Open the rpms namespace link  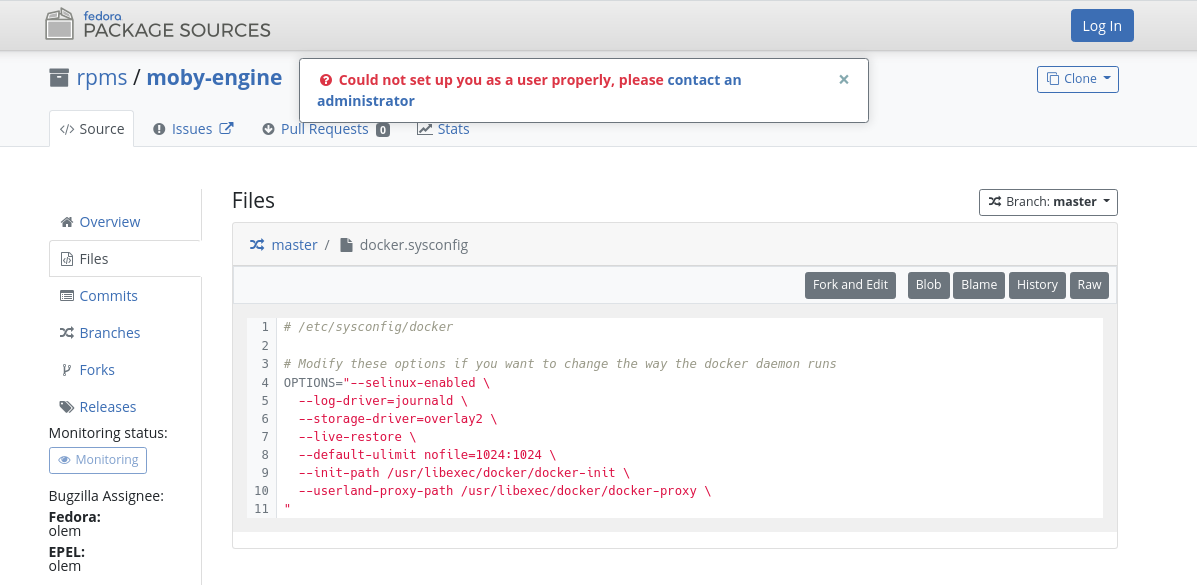(102, 78)
